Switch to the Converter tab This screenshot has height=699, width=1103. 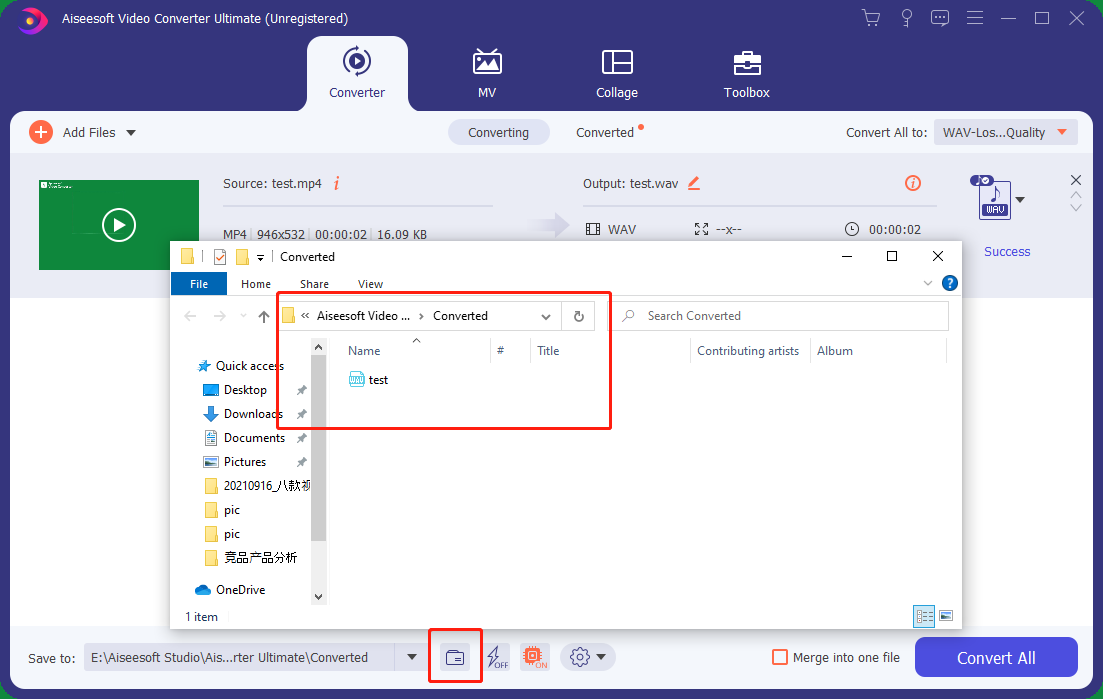tap(357, 73)
